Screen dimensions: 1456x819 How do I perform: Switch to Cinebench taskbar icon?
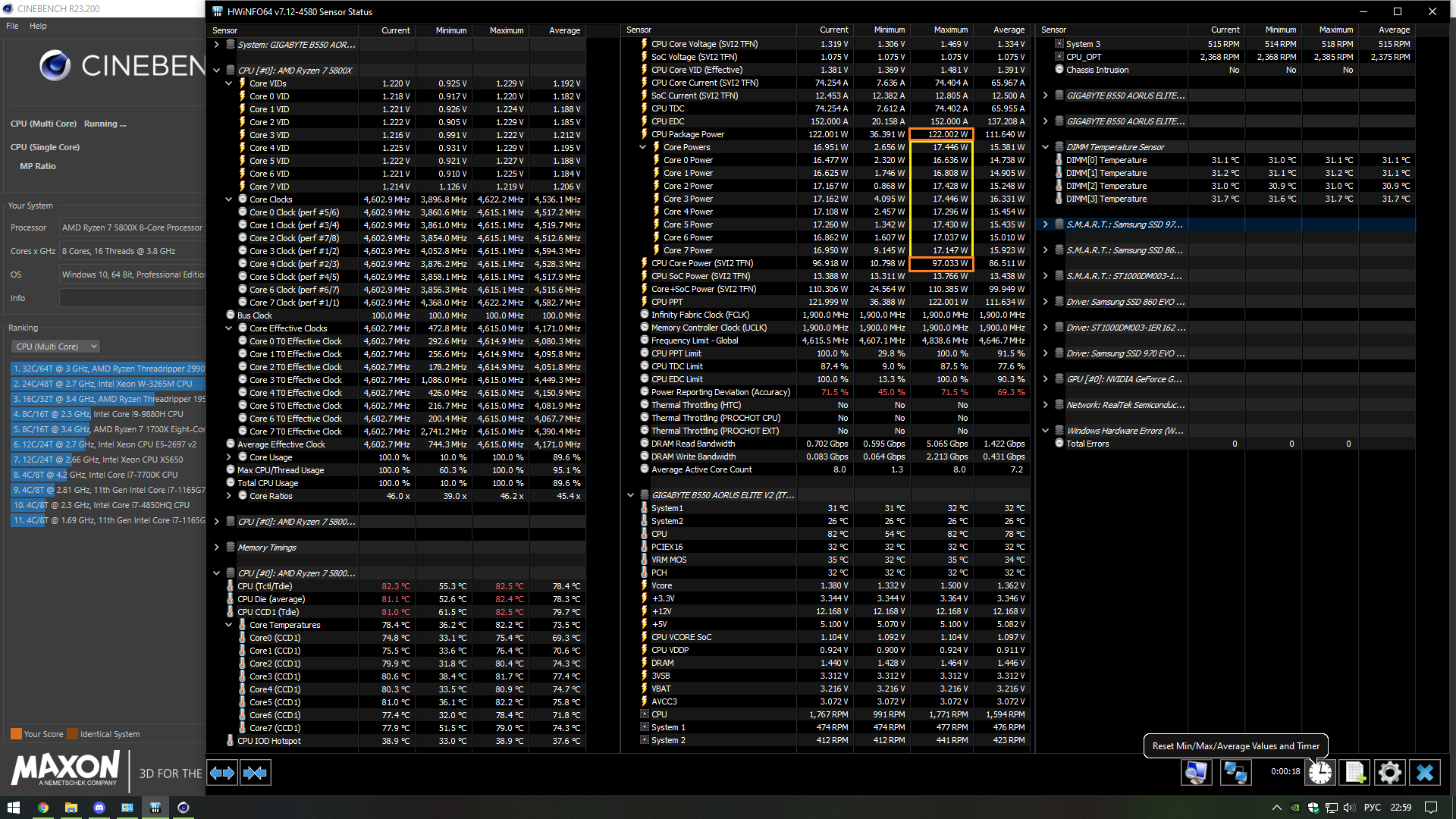pos(183,808)
